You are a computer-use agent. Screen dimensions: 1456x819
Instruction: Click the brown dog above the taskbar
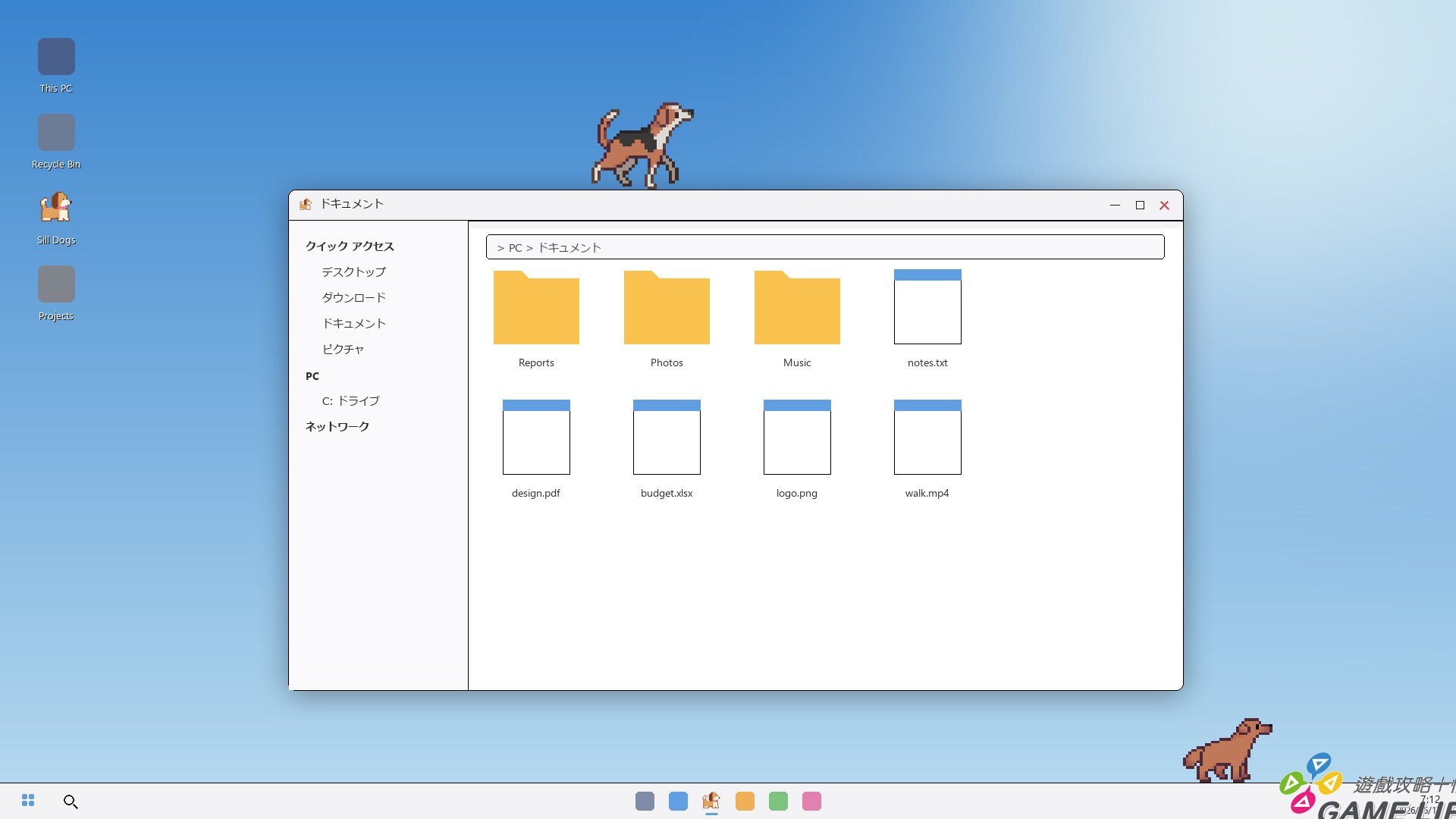(1228, 750)
